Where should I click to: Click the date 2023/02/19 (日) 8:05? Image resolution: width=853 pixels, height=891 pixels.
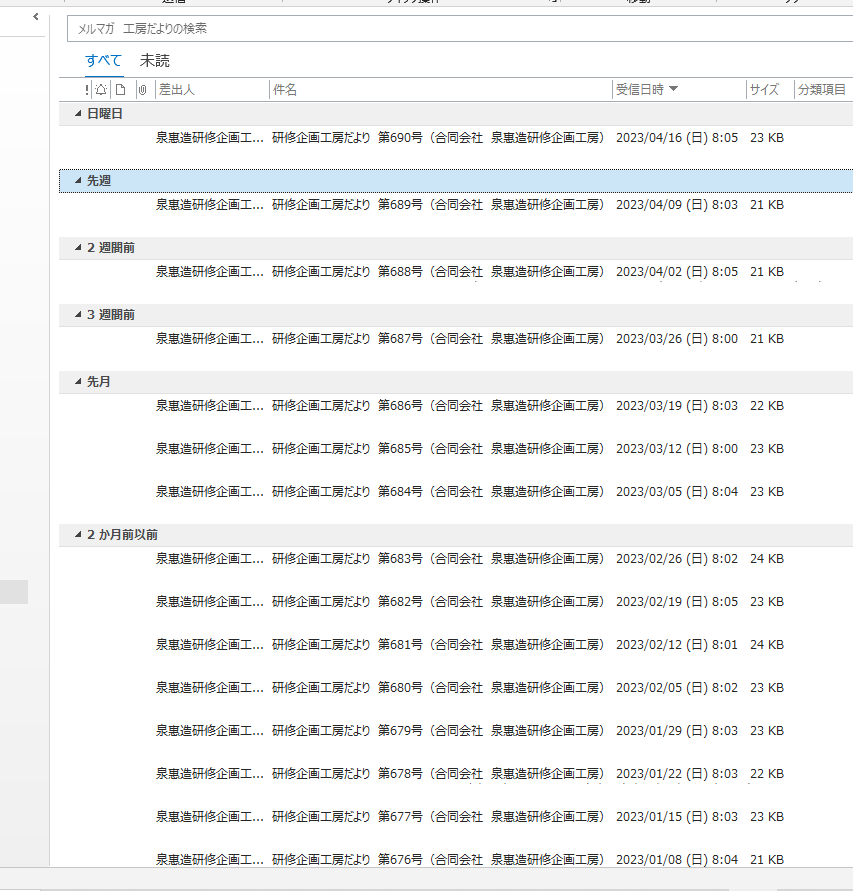[677, 602]
